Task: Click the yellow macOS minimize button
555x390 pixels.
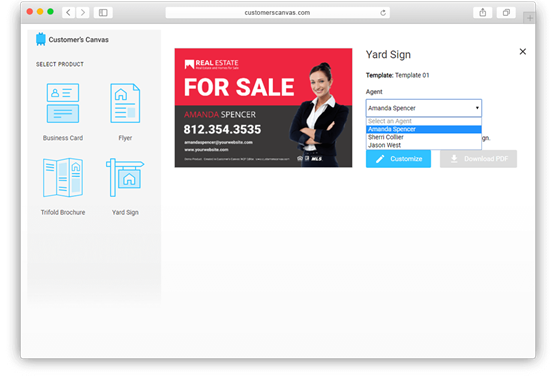Action: (x=40, y=12)
